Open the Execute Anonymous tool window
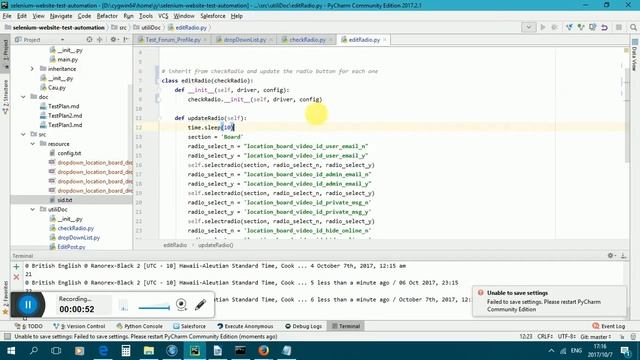 pos(245,326)
